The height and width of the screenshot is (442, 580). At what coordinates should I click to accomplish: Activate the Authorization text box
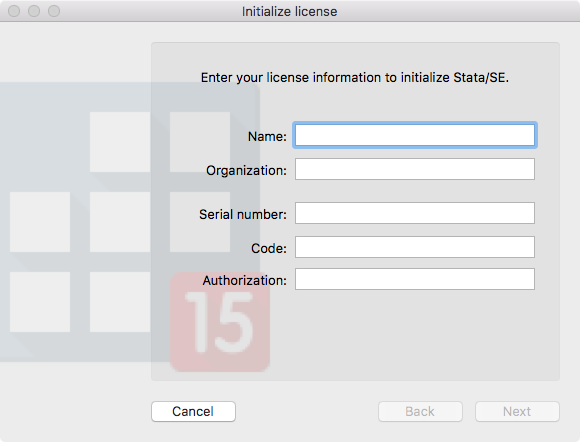(415, 279)
